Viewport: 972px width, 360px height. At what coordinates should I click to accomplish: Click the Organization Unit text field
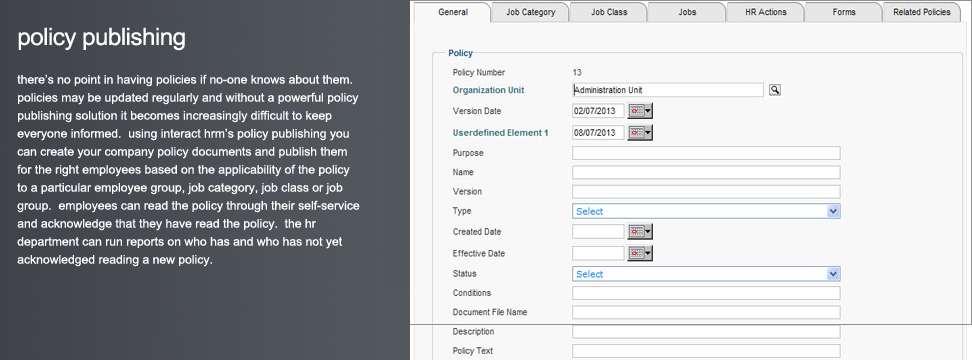[668, 90]
